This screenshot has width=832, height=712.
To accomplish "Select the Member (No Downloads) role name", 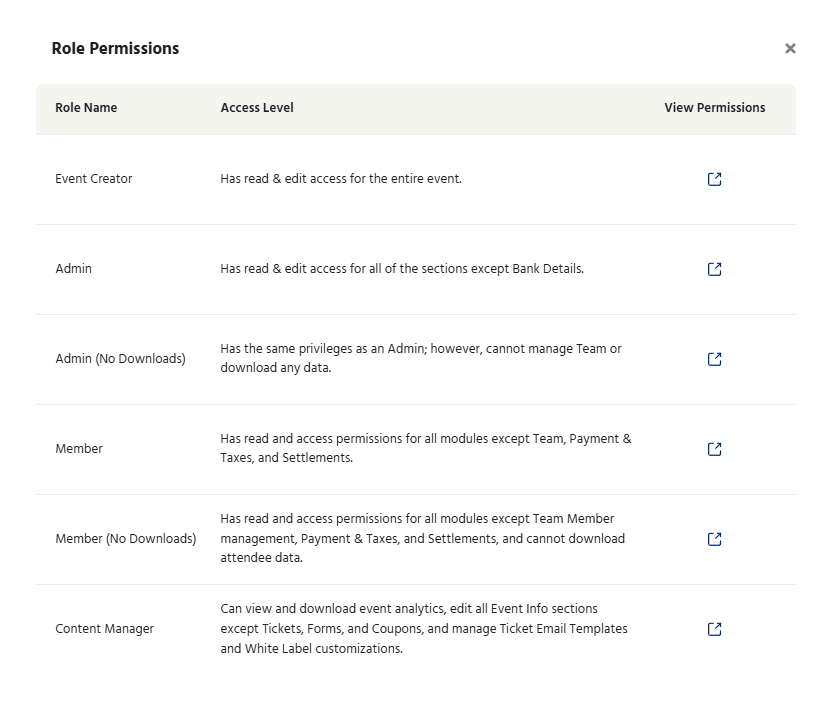I will coord(126,539).
